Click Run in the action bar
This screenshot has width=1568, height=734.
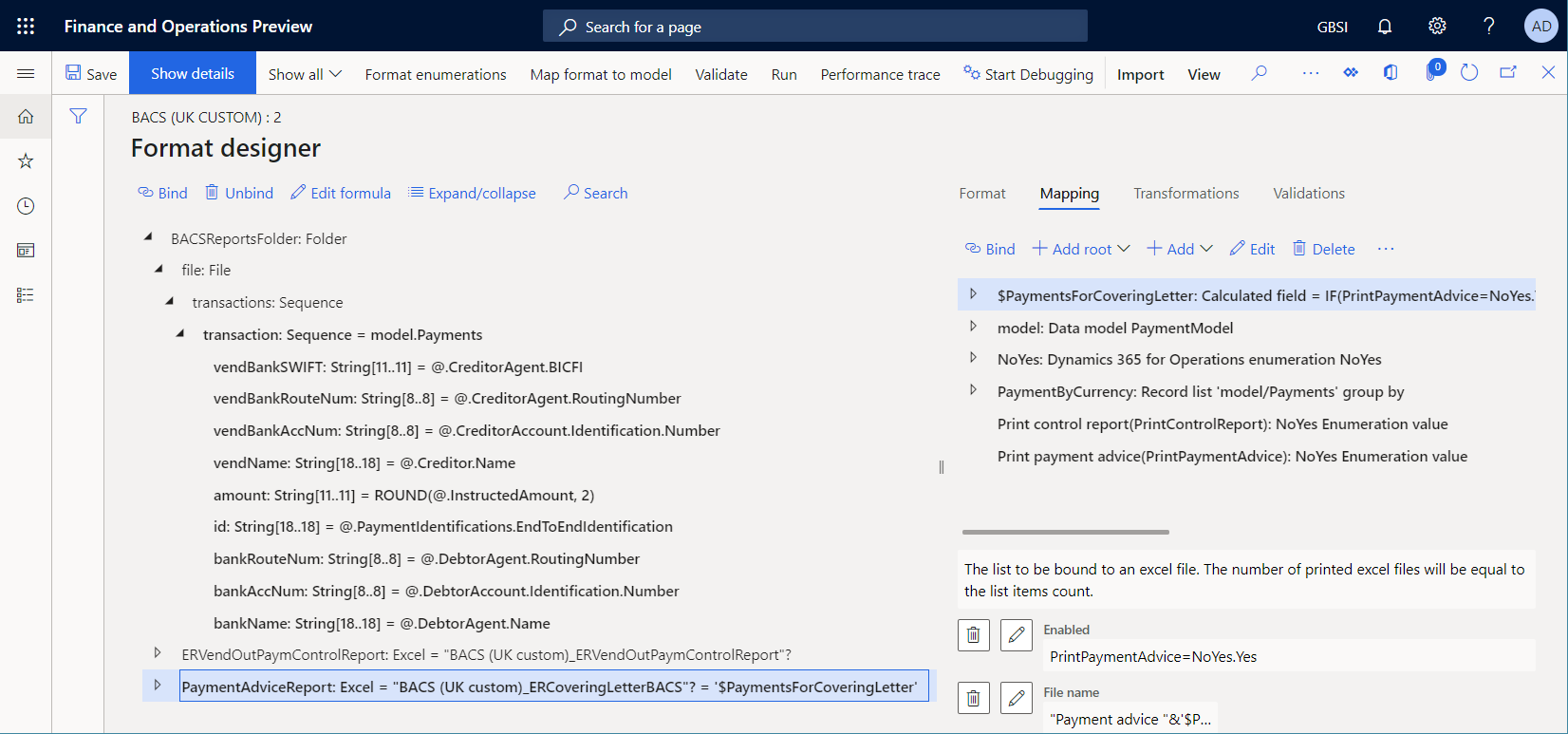[x=784, y=74]
